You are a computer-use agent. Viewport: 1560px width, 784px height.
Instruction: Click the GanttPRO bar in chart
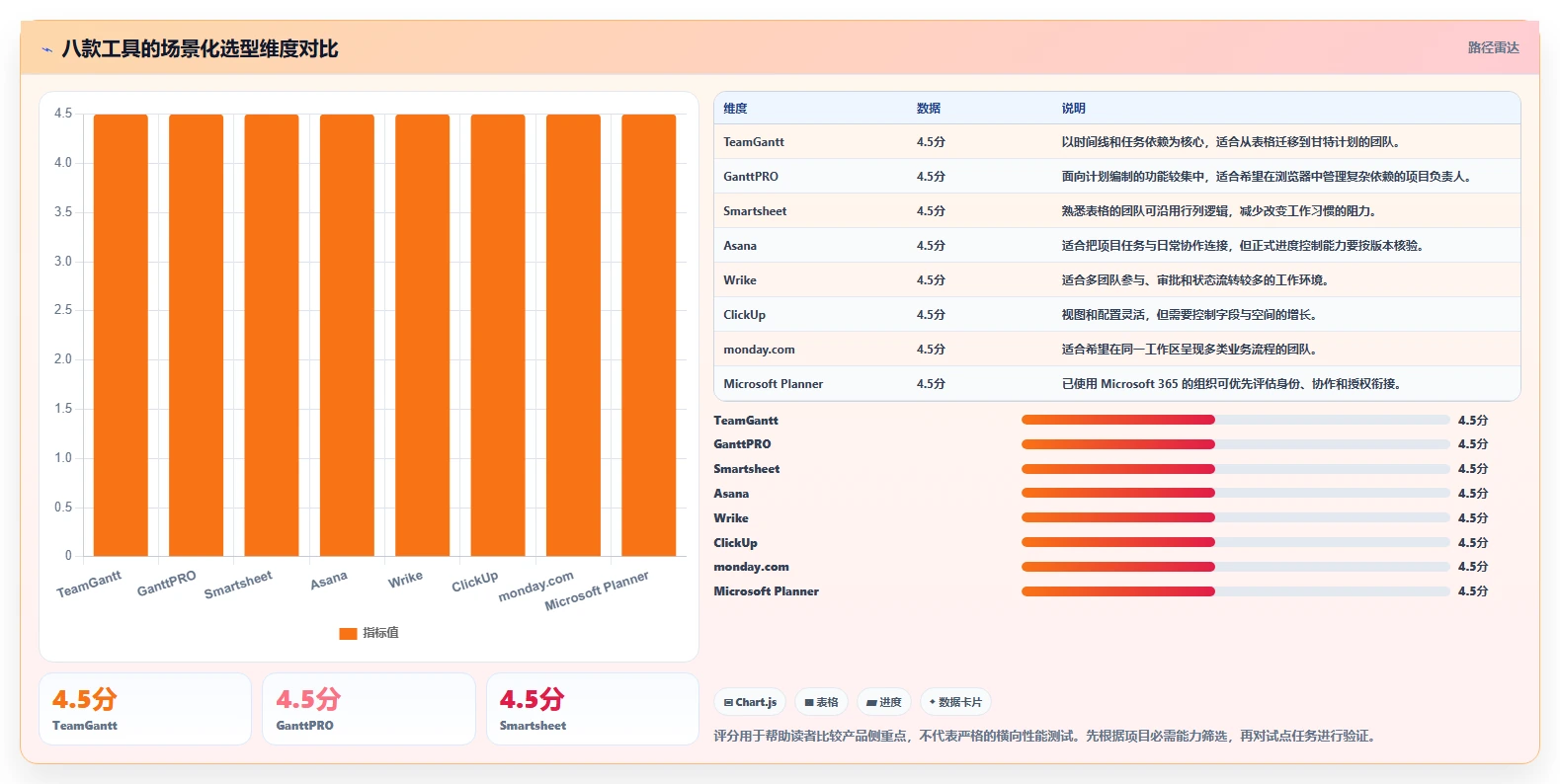pos(196,335)
